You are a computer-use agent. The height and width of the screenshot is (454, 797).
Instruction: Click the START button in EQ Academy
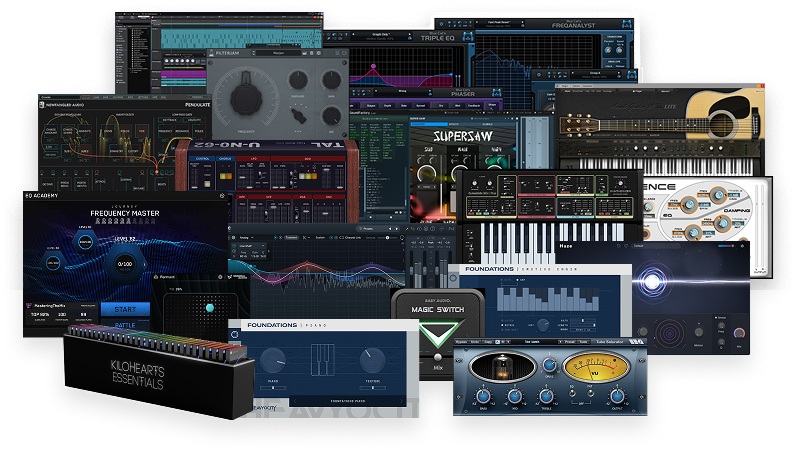coord(125,309)
